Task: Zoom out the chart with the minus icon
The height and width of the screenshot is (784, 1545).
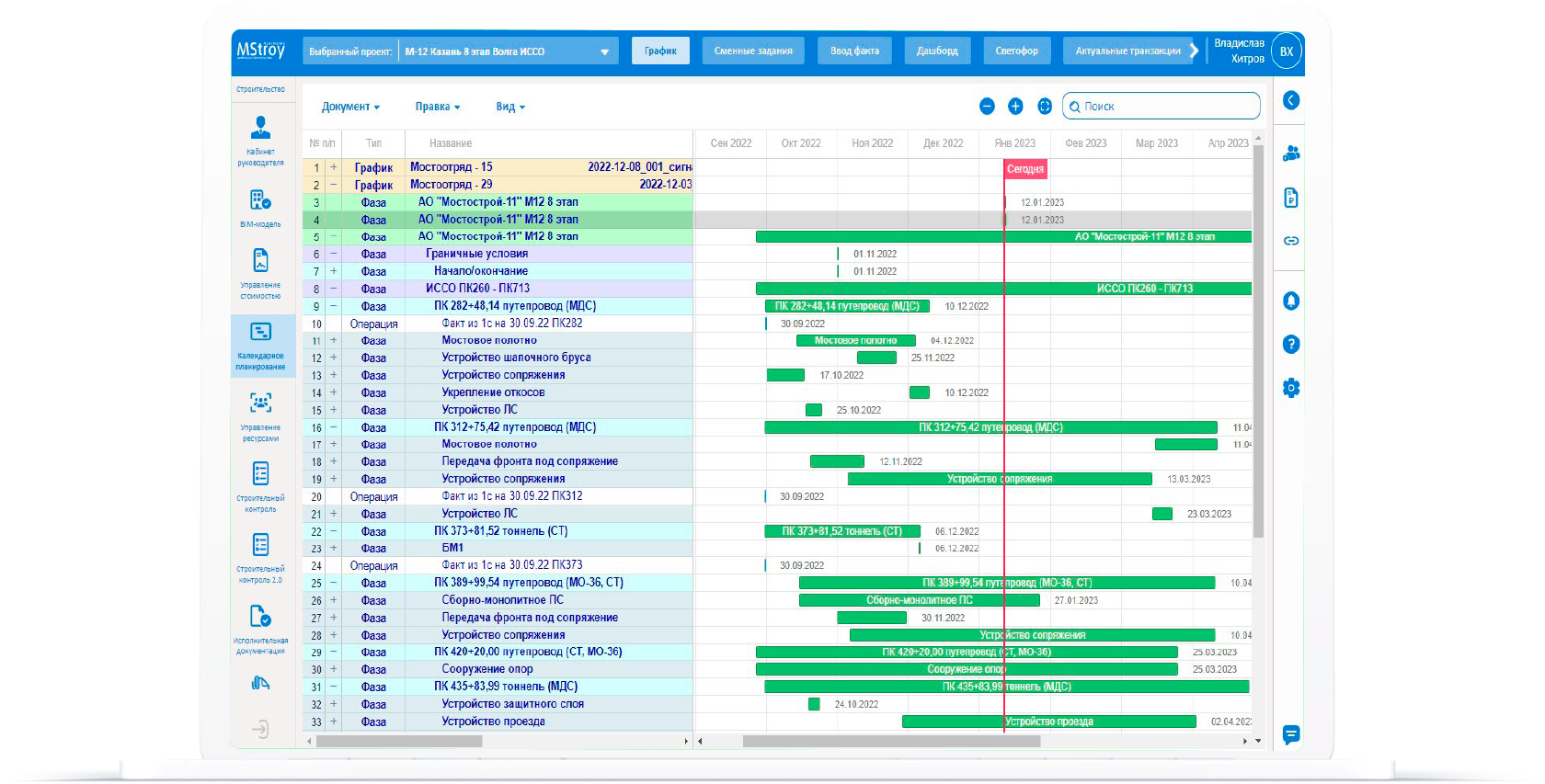Action: point(987,107)
